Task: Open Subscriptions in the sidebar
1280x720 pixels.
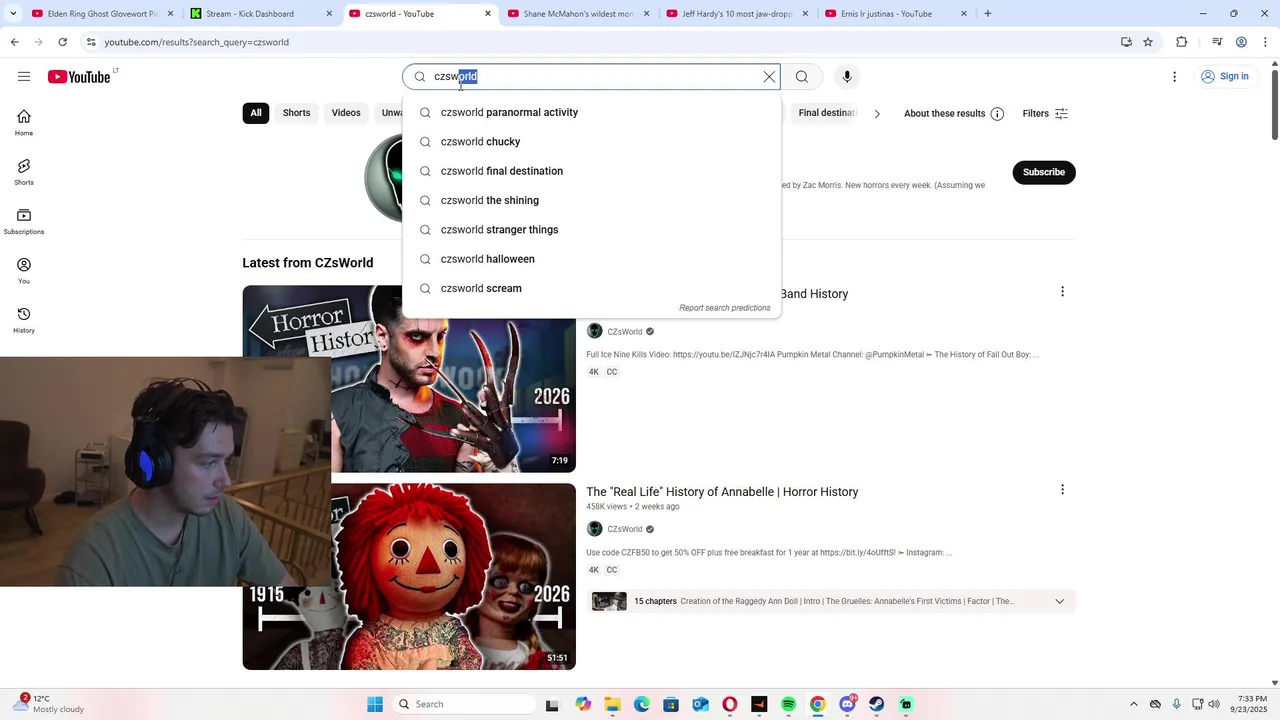Action: click(x=24, y=221)
